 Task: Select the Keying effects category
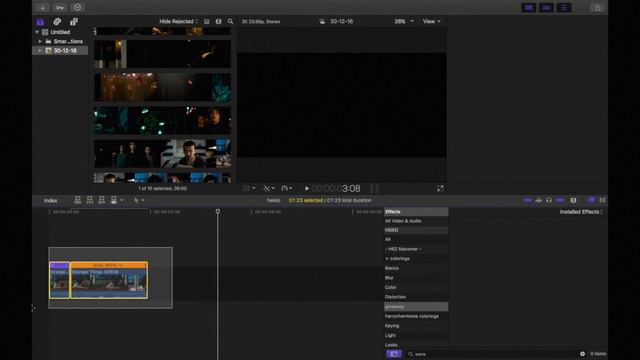tap(416, 326)
